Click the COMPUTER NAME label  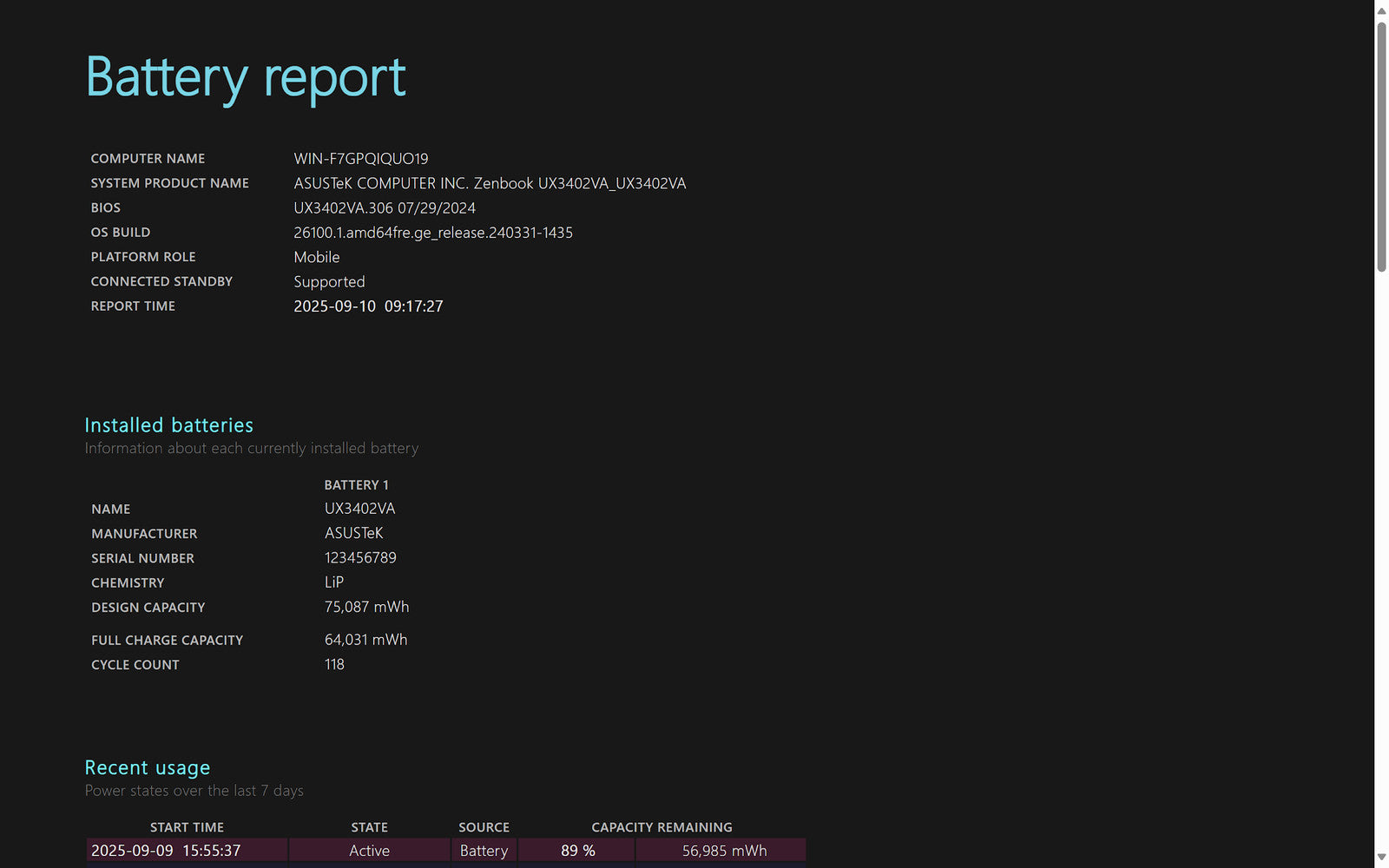click(x=148, y=159)
